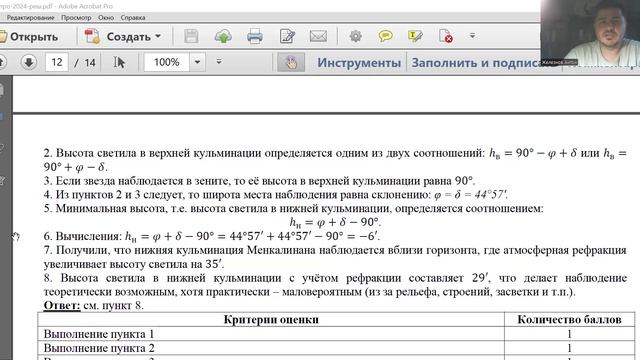Open the Редактирование menu
The width and height of the screenshot is (640, 360).
point(30,18)
